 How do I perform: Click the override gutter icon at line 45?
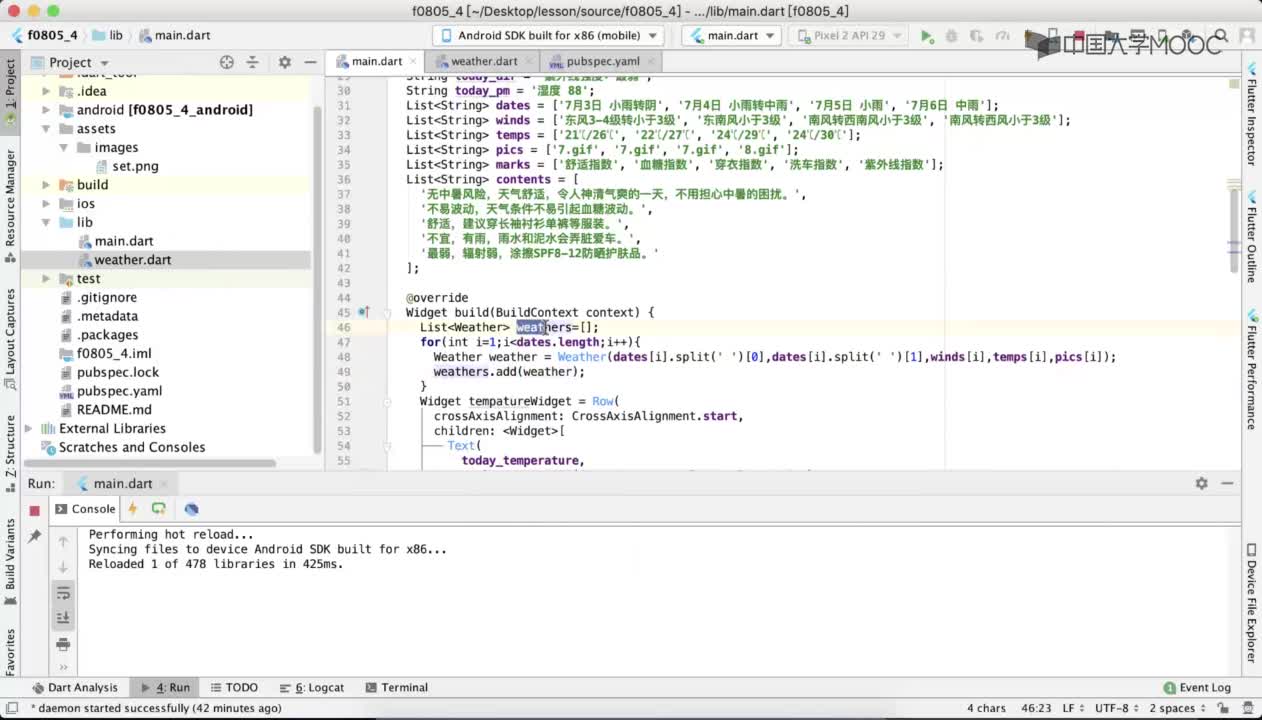[x=365, y=312]
